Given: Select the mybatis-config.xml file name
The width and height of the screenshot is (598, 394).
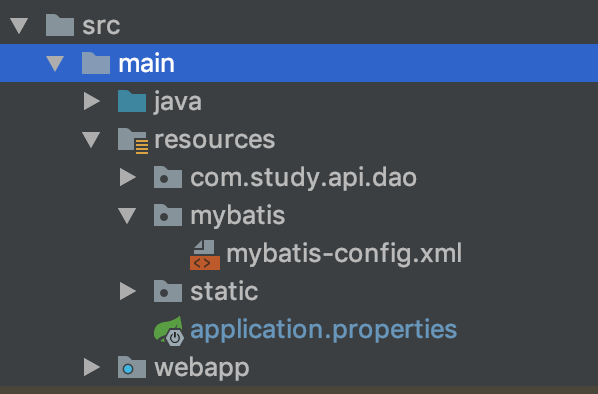Looking at the screenshot, I should (x=344, y=254).
